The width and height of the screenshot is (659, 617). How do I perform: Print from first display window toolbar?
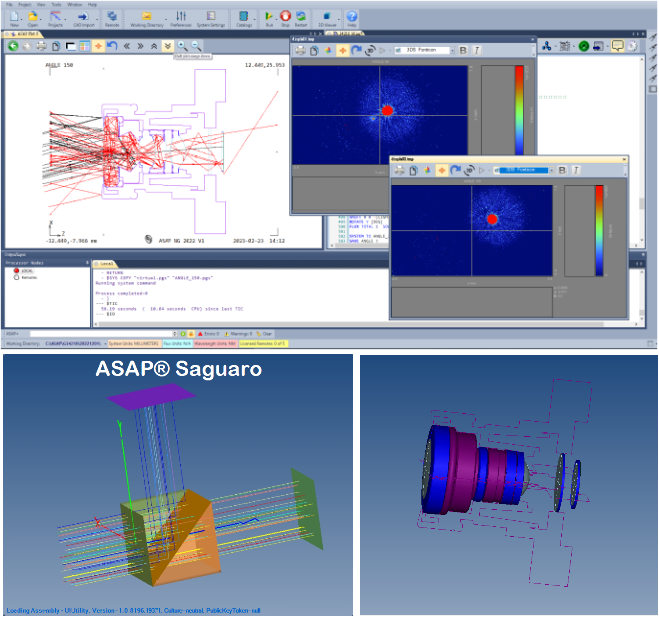point(300,50)
